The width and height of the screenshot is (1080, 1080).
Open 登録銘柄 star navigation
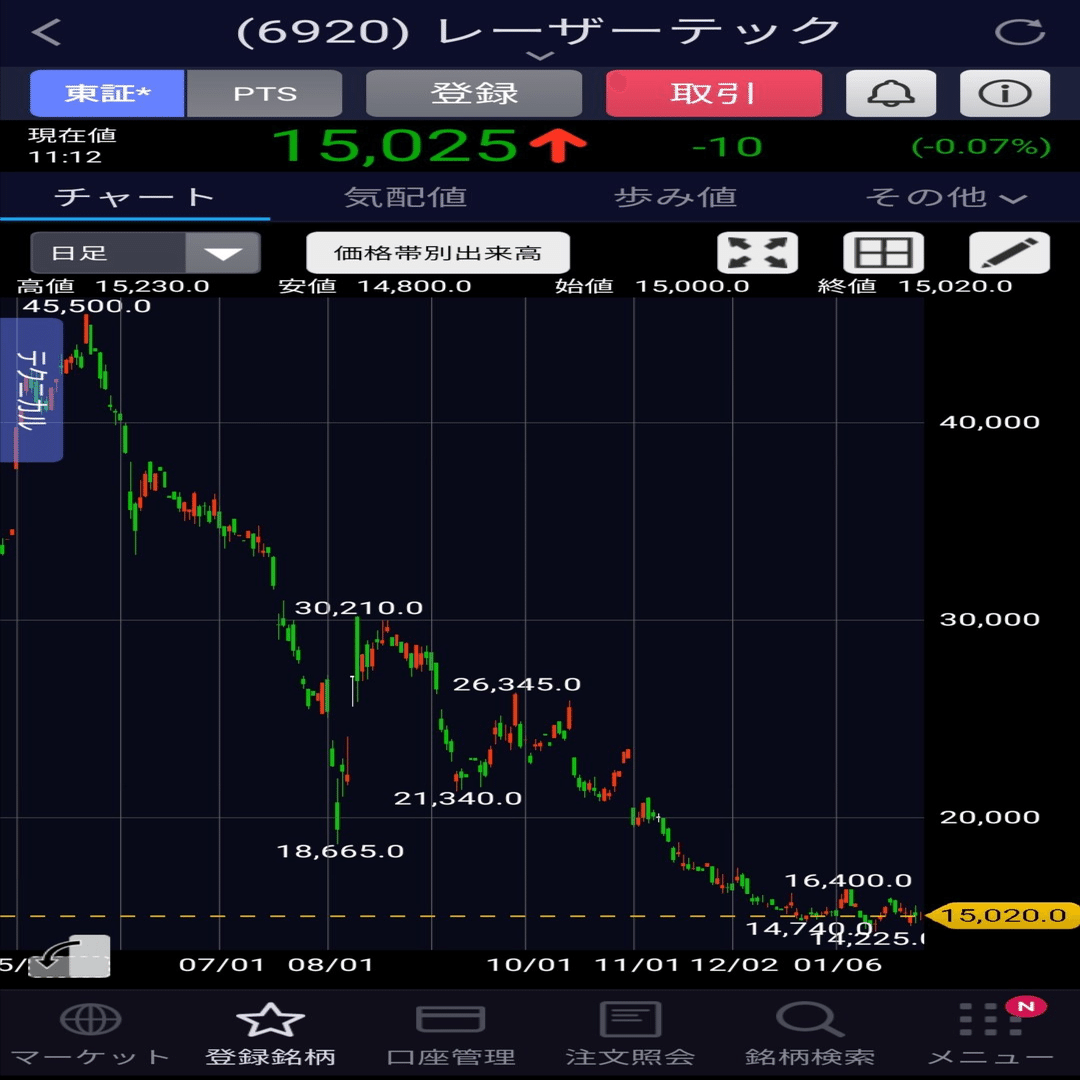click(270, 1035)
